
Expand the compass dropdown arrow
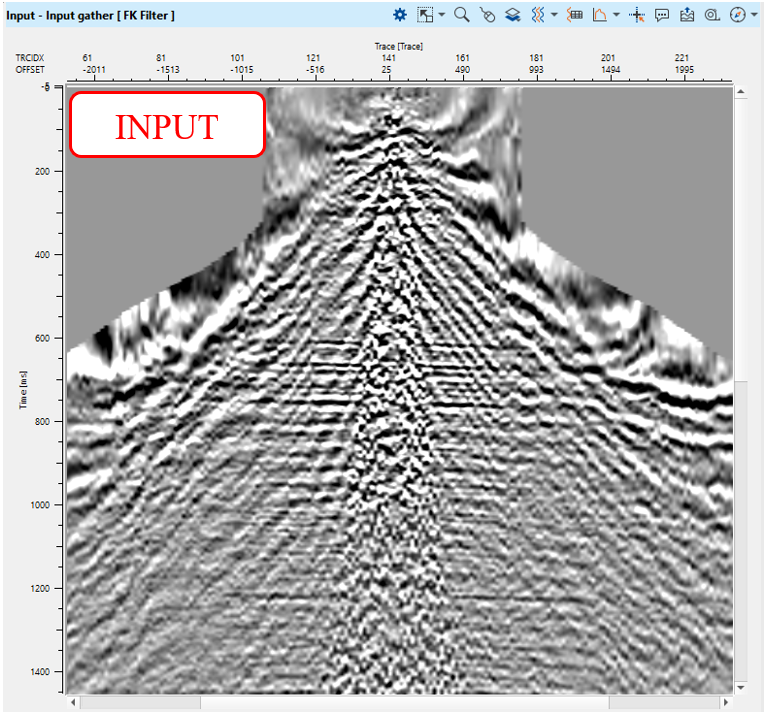(754, 14)
